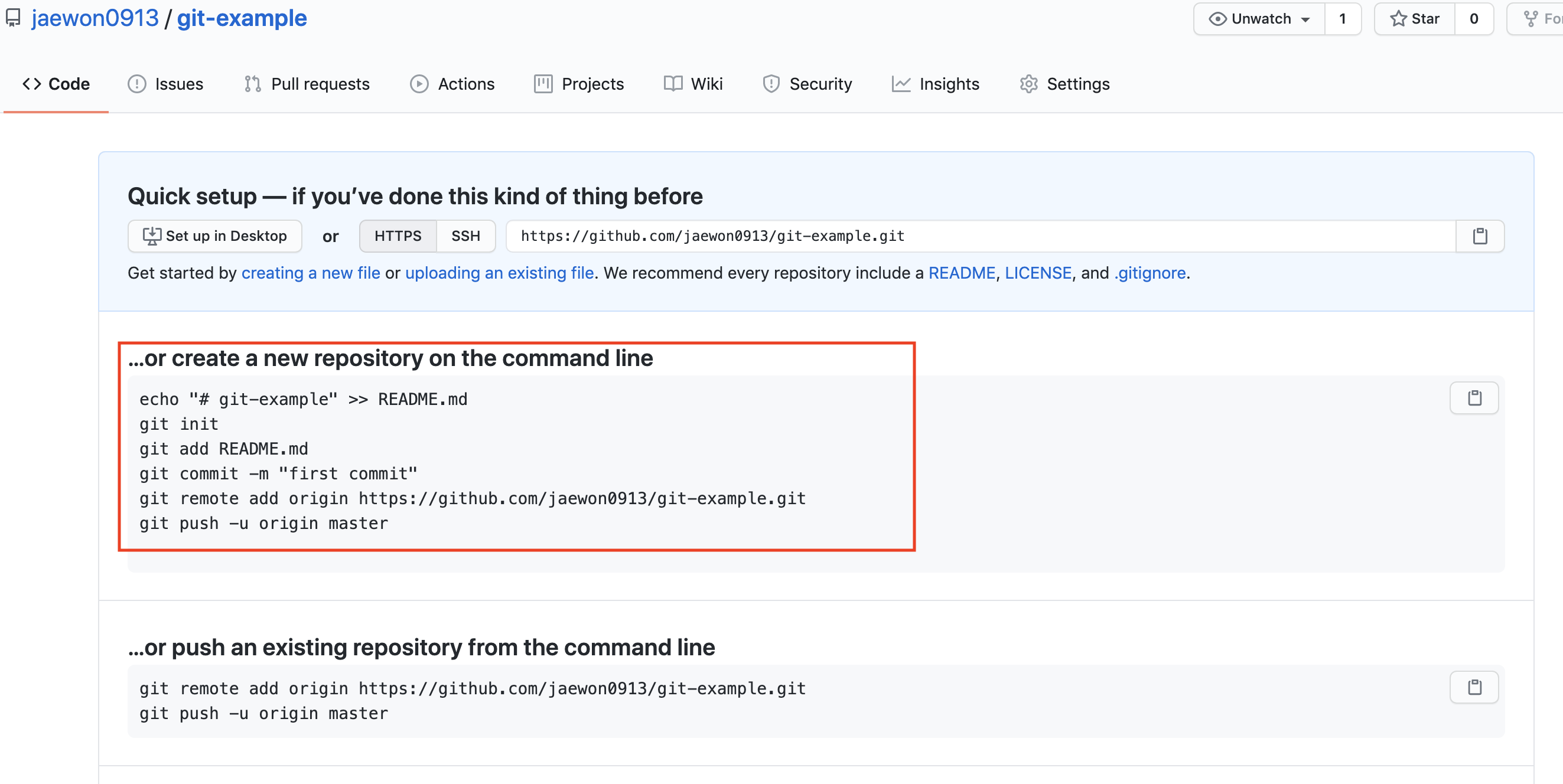Image resolution: width=1563 pixels, height=784 pixels.
Task: Click the 'uploading an existing file' link
Action: coord(499,273)
